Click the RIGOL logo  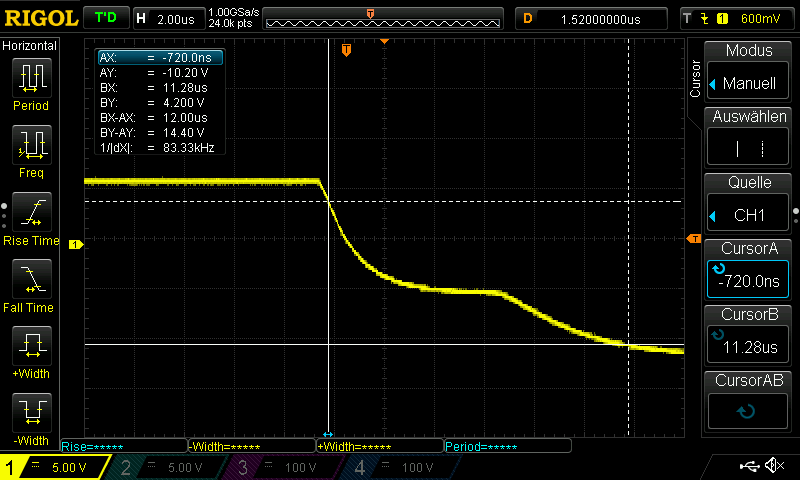coord(40,18)
